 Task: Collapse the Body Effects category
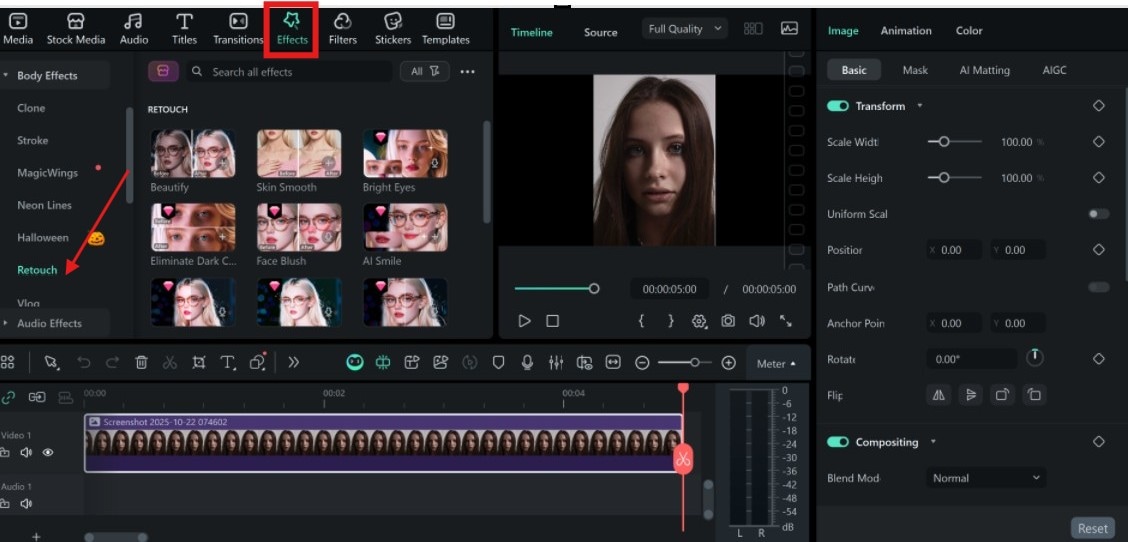(x=5, y=75)
